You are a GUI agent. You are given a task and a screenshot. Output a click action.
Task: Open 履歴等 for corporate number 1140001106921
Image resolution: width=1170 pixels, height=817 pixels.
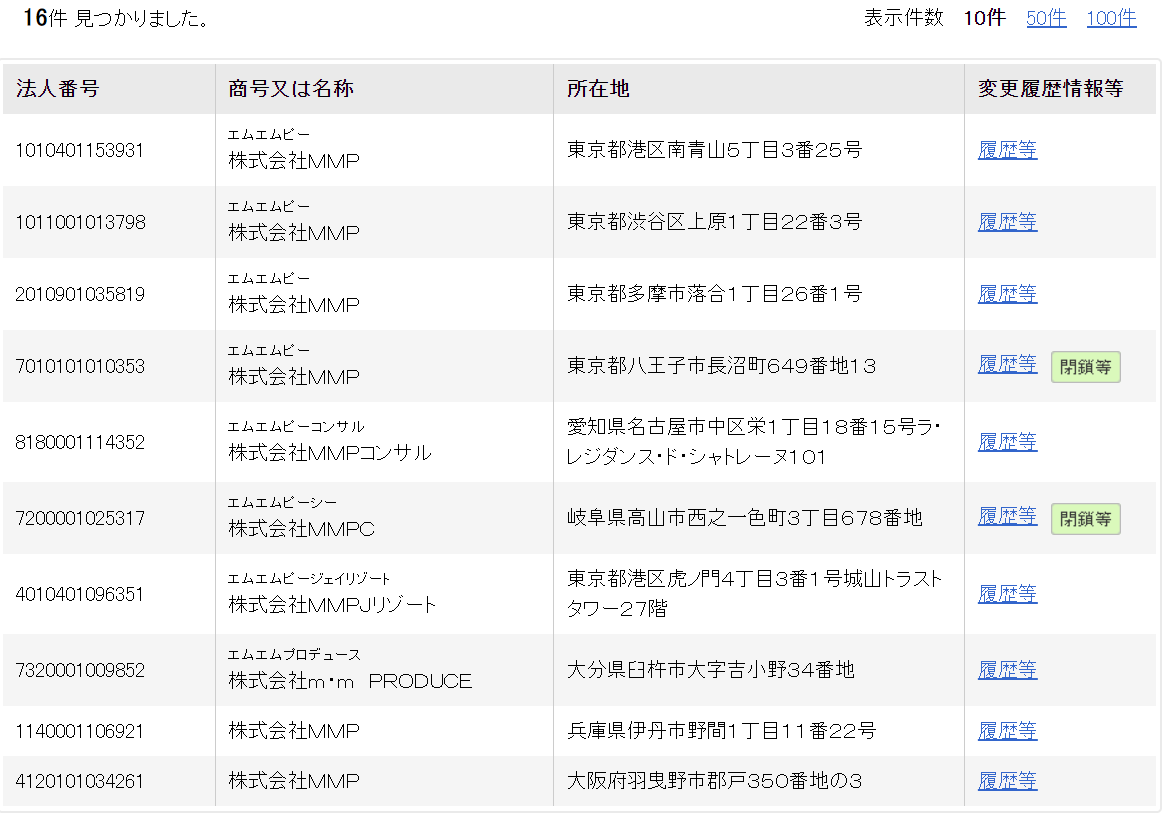tap(1007, 731)
